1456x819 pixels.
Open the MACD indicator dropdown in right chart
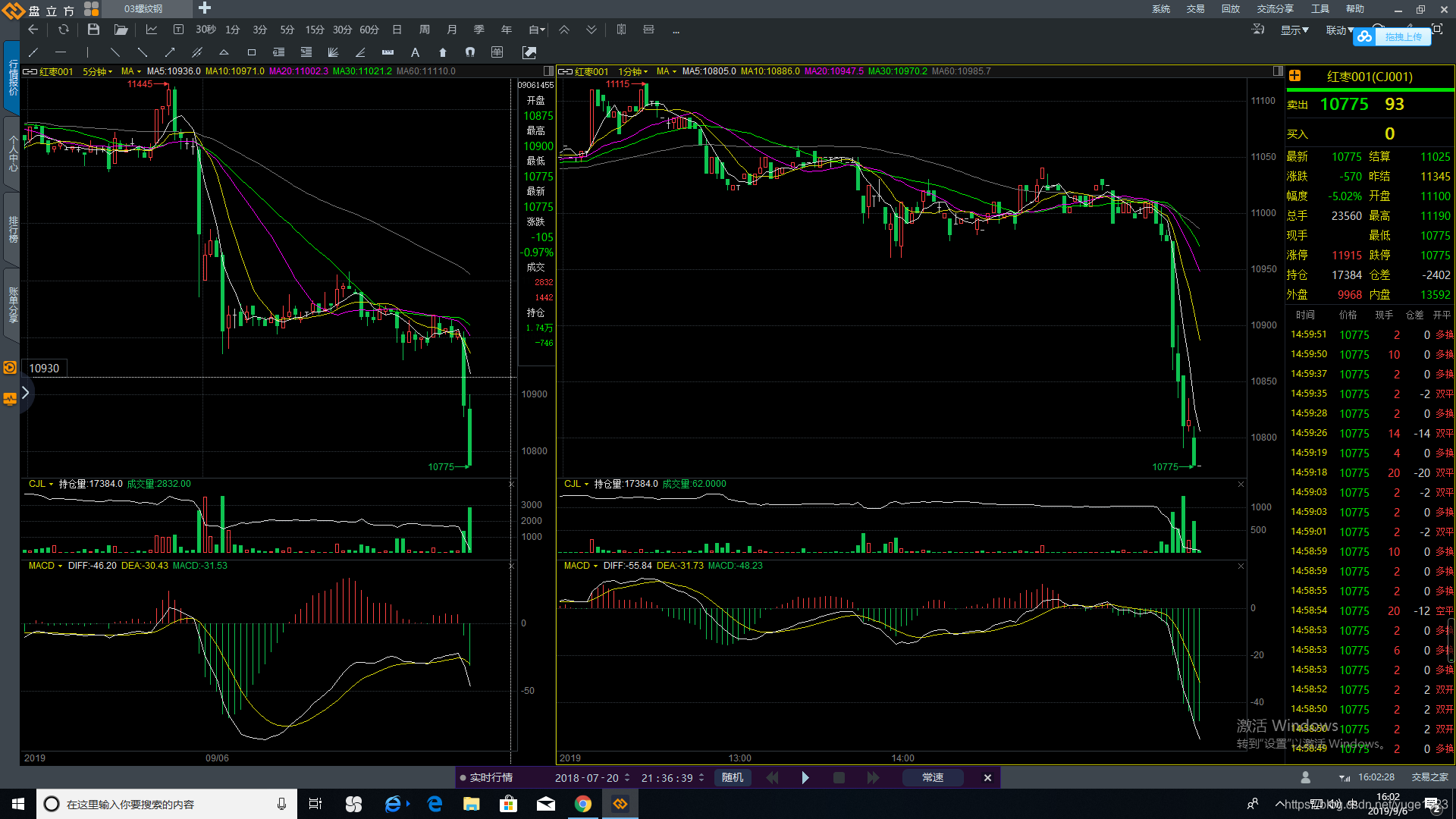point(581,566)
